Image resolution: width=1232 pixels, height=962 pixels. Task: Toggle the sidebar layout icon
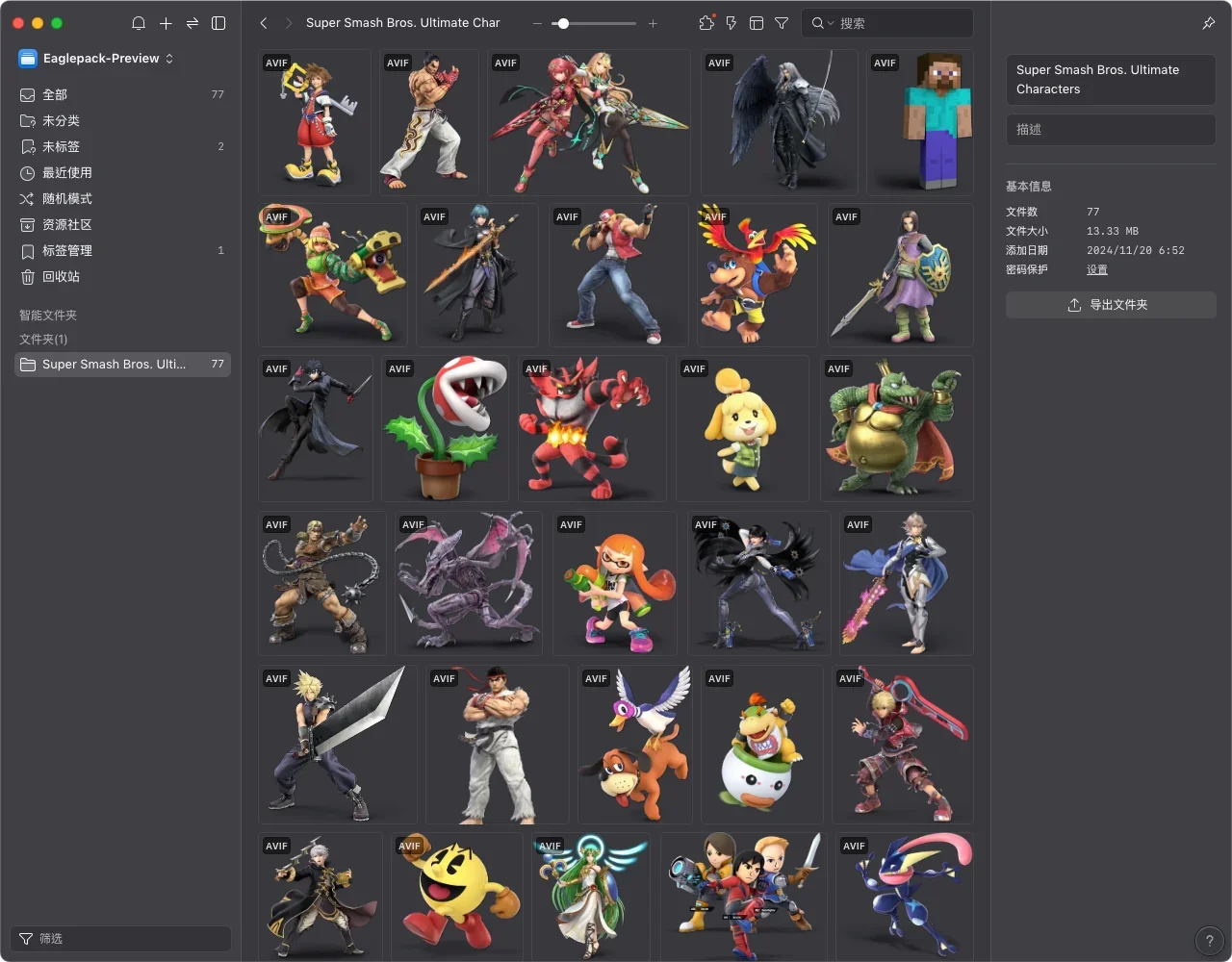pyautogui.click(x=218, y=23)
